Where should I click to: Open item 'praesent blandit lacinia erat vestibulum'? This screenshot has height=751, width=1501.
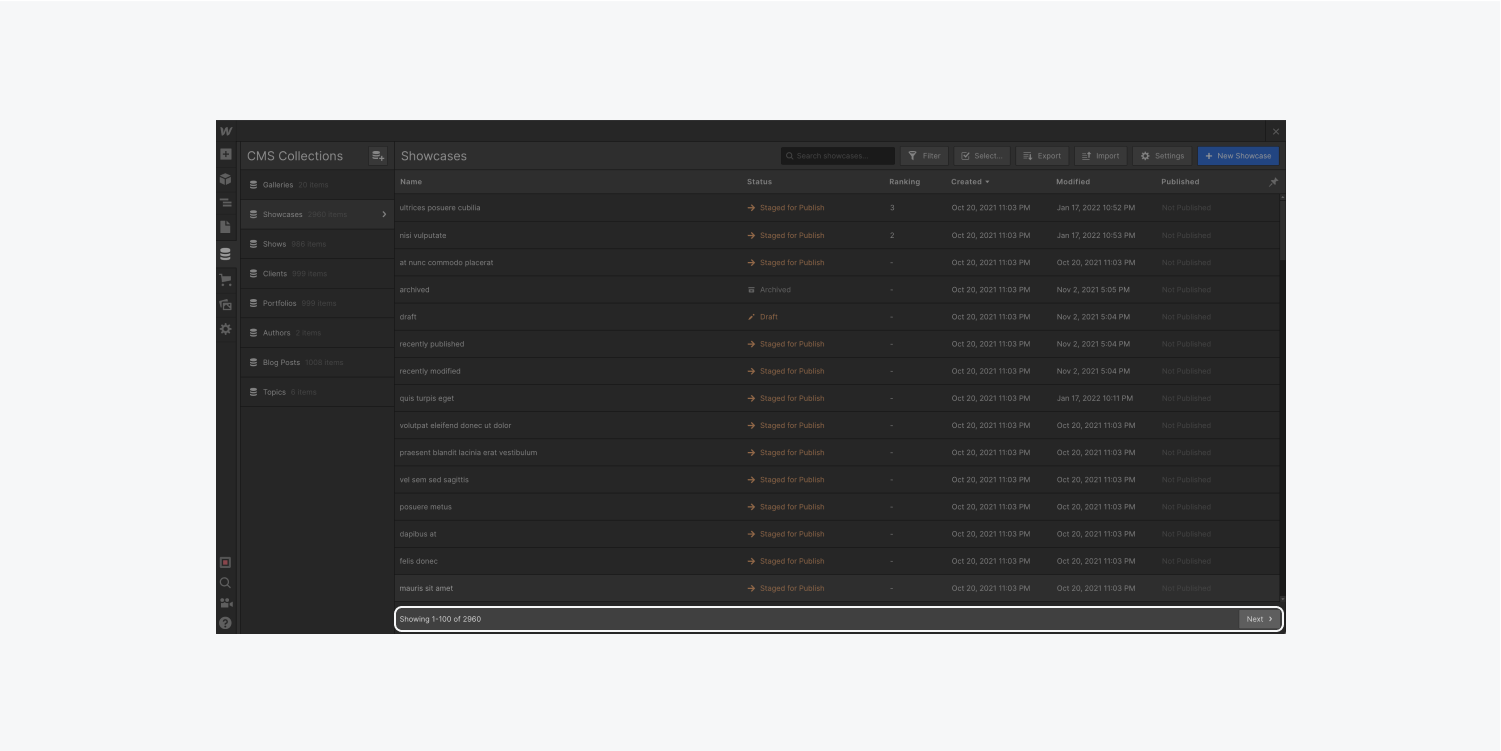[x=837, y=453]
